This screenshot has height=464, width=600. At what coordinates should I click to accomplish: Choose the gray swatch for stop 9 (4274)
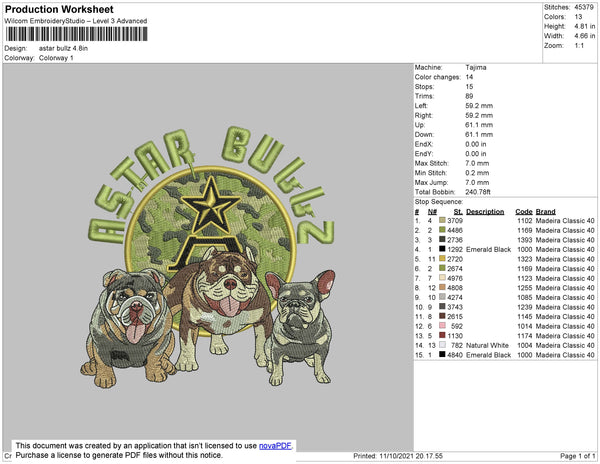pos(442,297)
